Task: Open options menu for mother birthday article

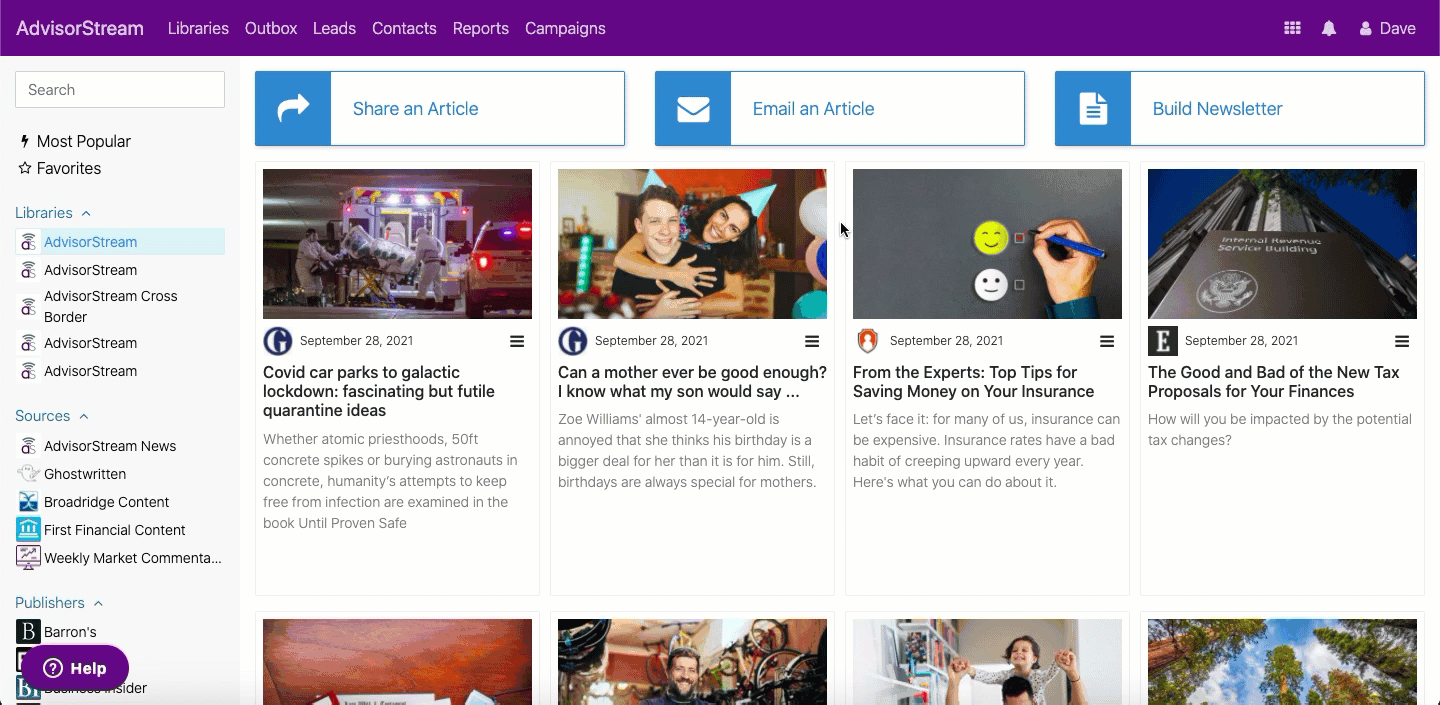Action: tap(812, 342)
